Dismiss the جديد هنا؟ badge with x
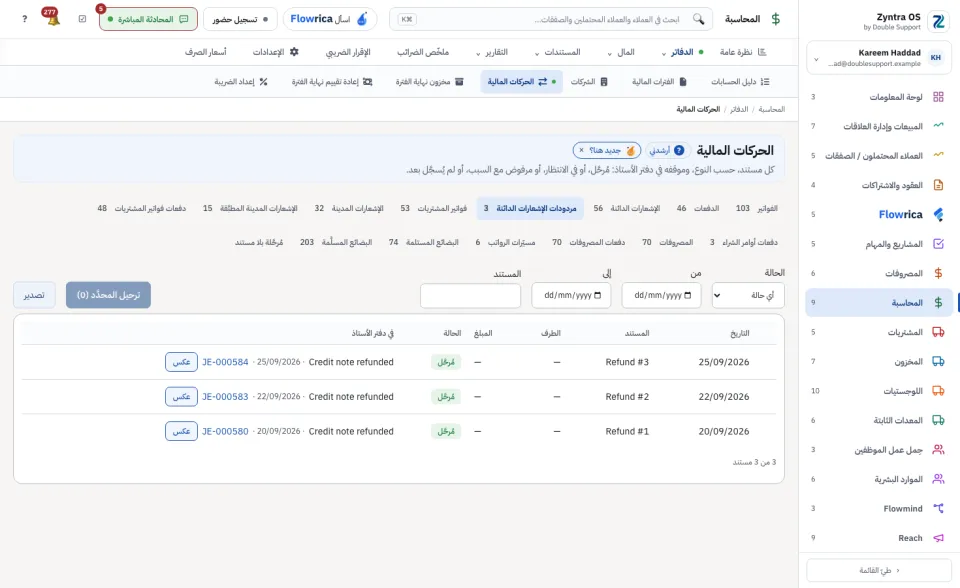Viewport: 960px width, 588px height. coord(581,150)
